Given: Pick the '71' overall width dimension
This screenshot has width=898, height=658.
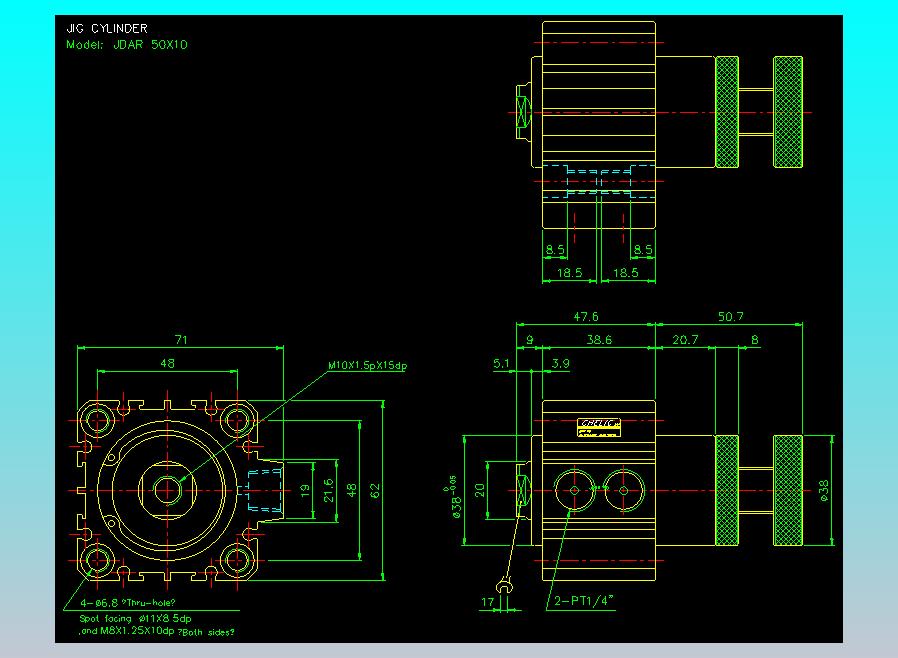Looking at the screenshot, I should (181, 340).
